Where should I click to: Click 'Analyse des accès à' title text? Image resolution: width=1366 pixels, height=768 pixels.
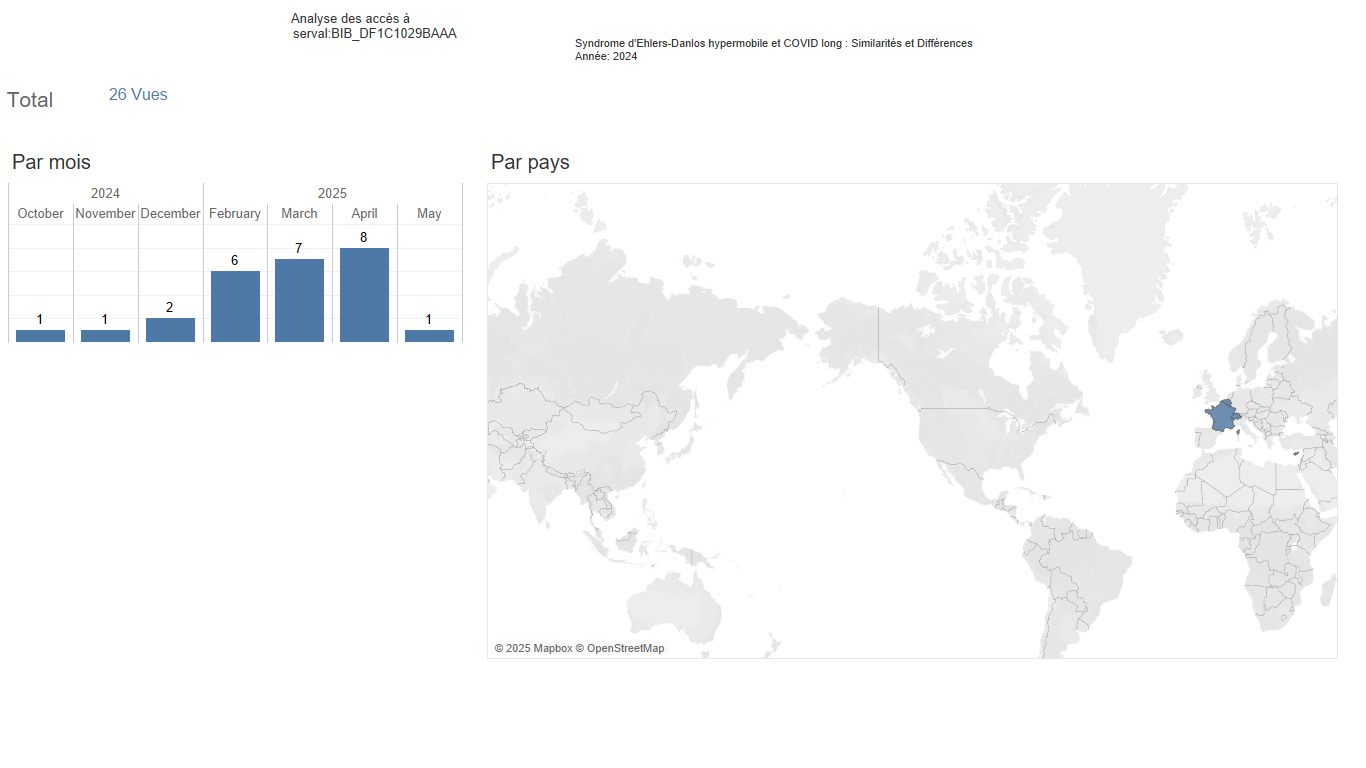point(350,19)
